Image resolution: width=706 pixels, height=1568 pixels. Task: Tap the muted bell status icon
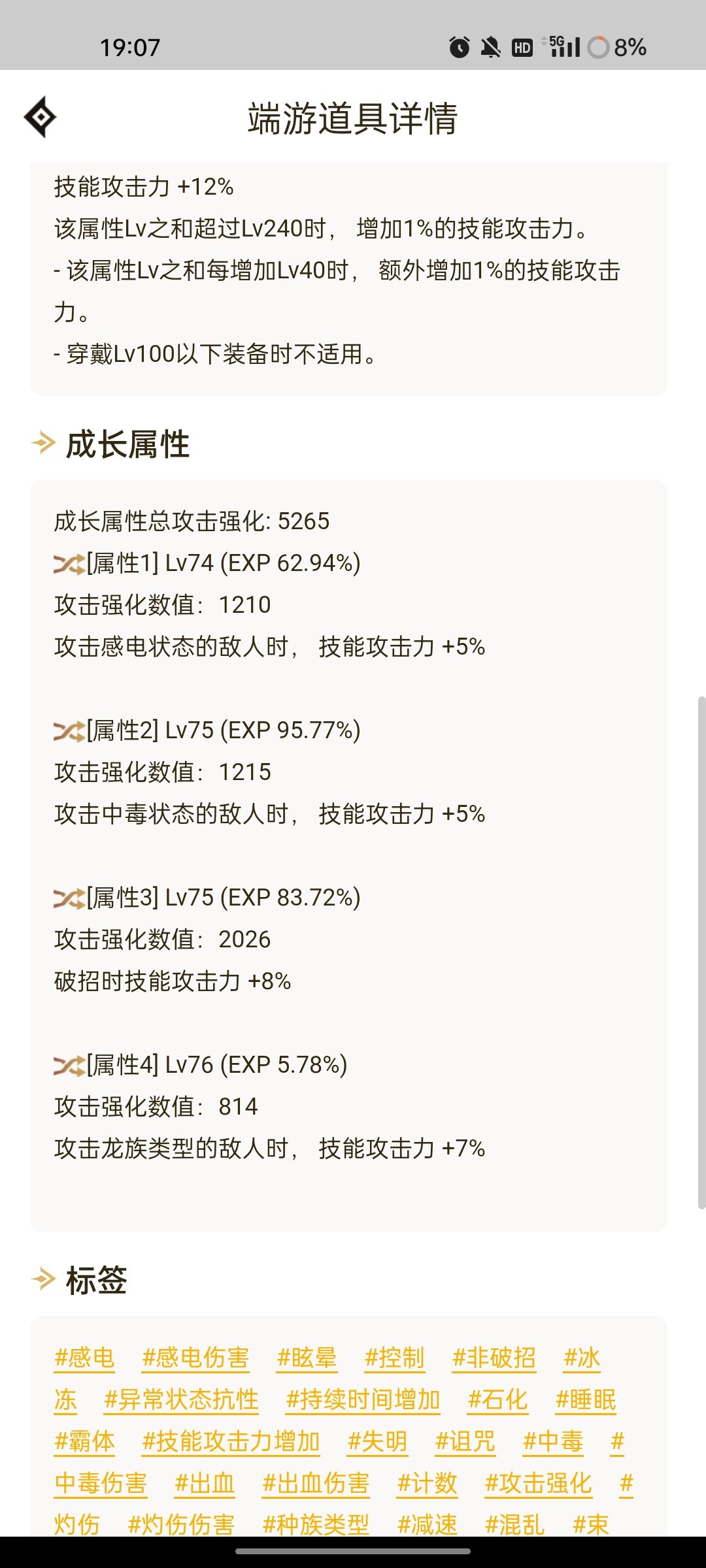(x=490, y=47)
